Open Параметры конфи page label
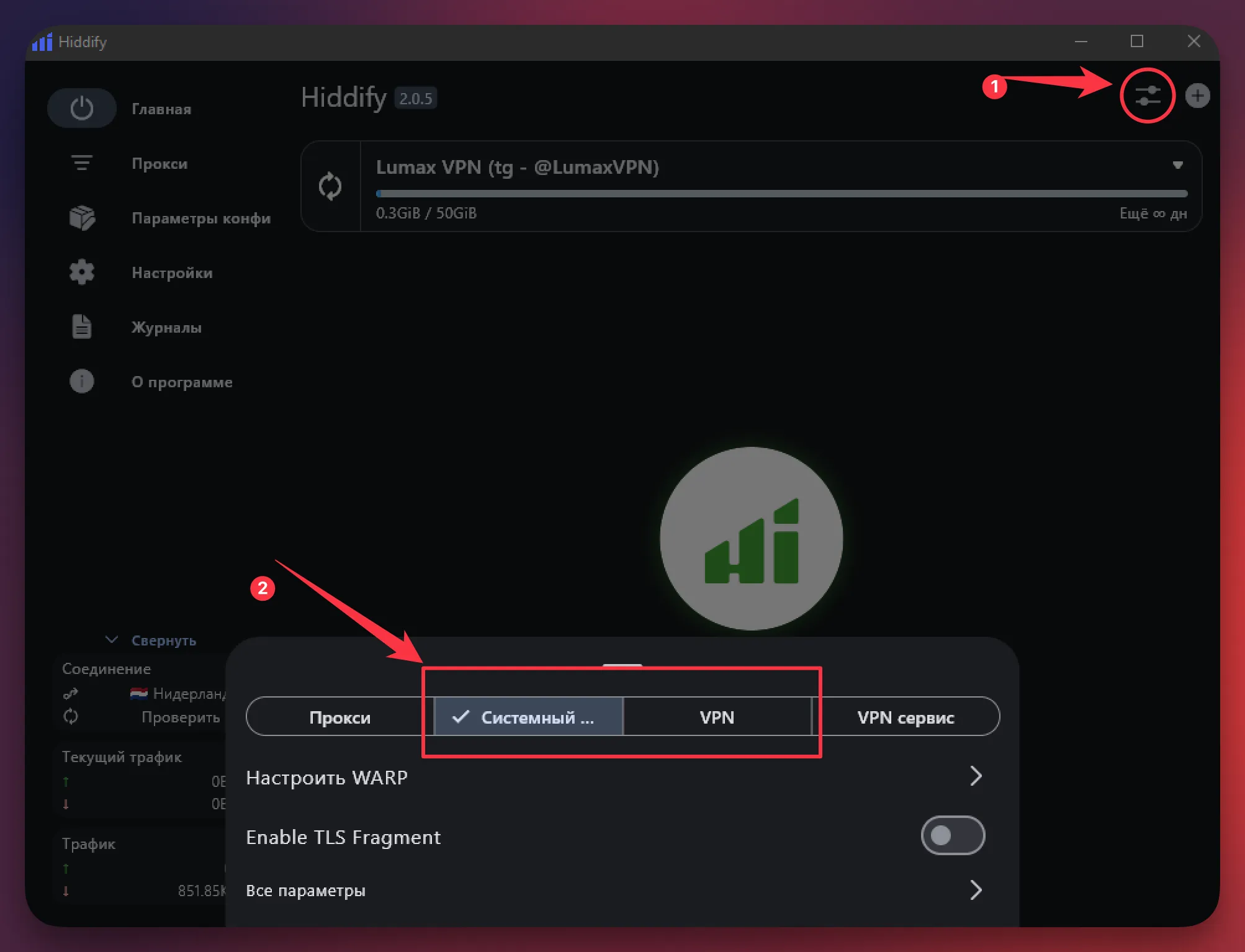The width and height of the screenshot is (1245, 952). coord(201,218)
